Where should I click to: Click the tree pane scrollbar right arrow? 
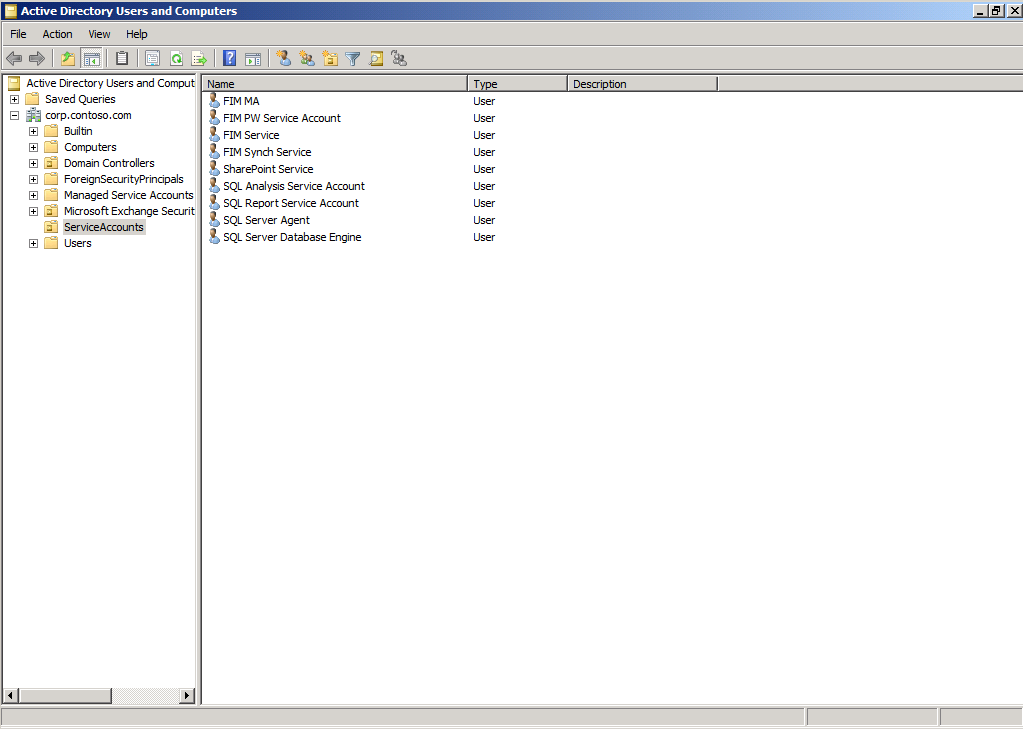tap(187, 696)
